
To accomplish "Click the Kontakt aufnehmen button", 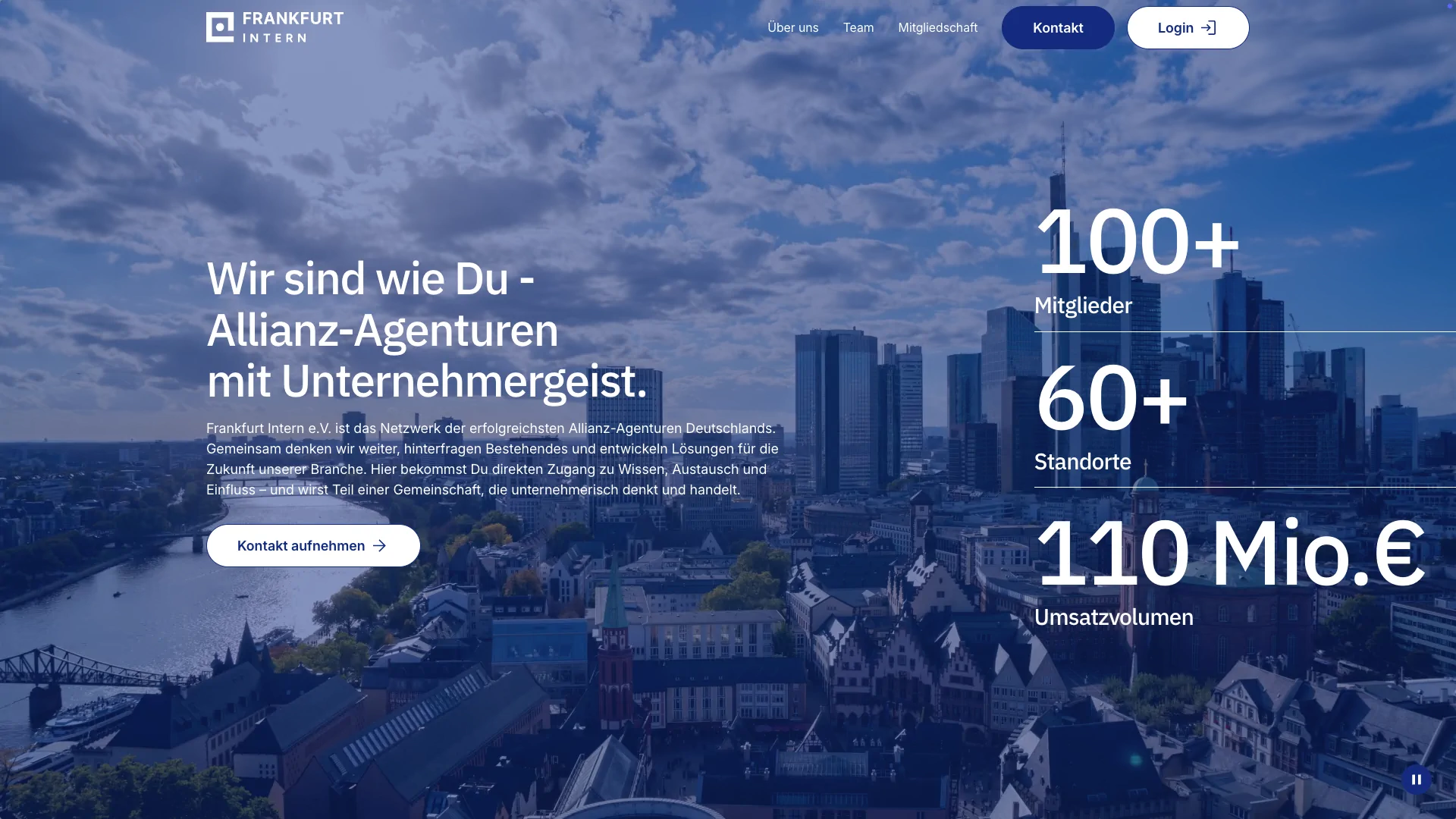I will (313, 545).
